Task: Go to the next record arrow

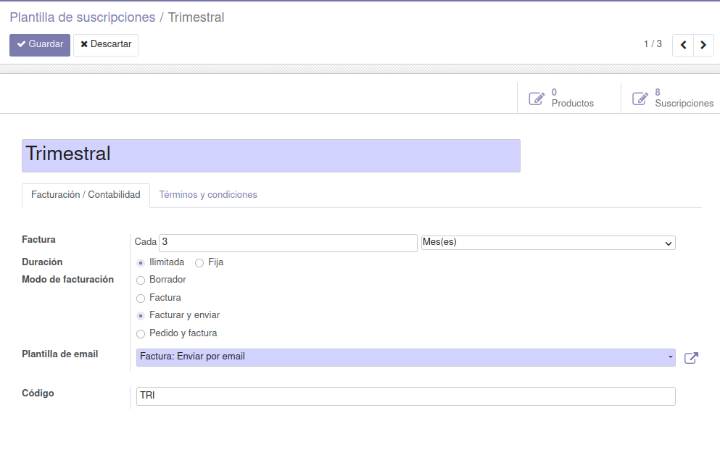Action: 704,45
